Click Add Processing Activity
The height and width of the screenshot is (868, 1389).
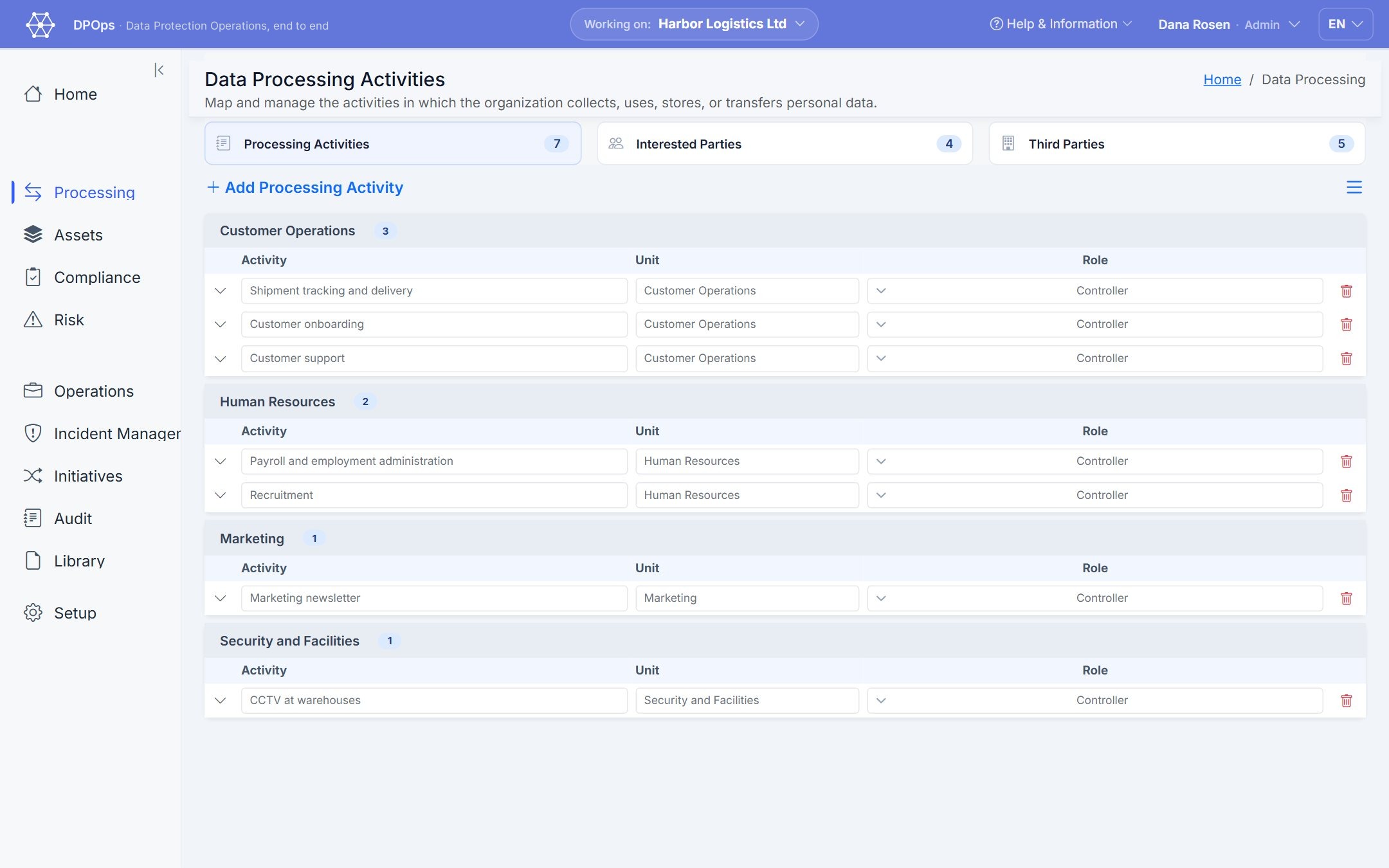pos(305,187)
